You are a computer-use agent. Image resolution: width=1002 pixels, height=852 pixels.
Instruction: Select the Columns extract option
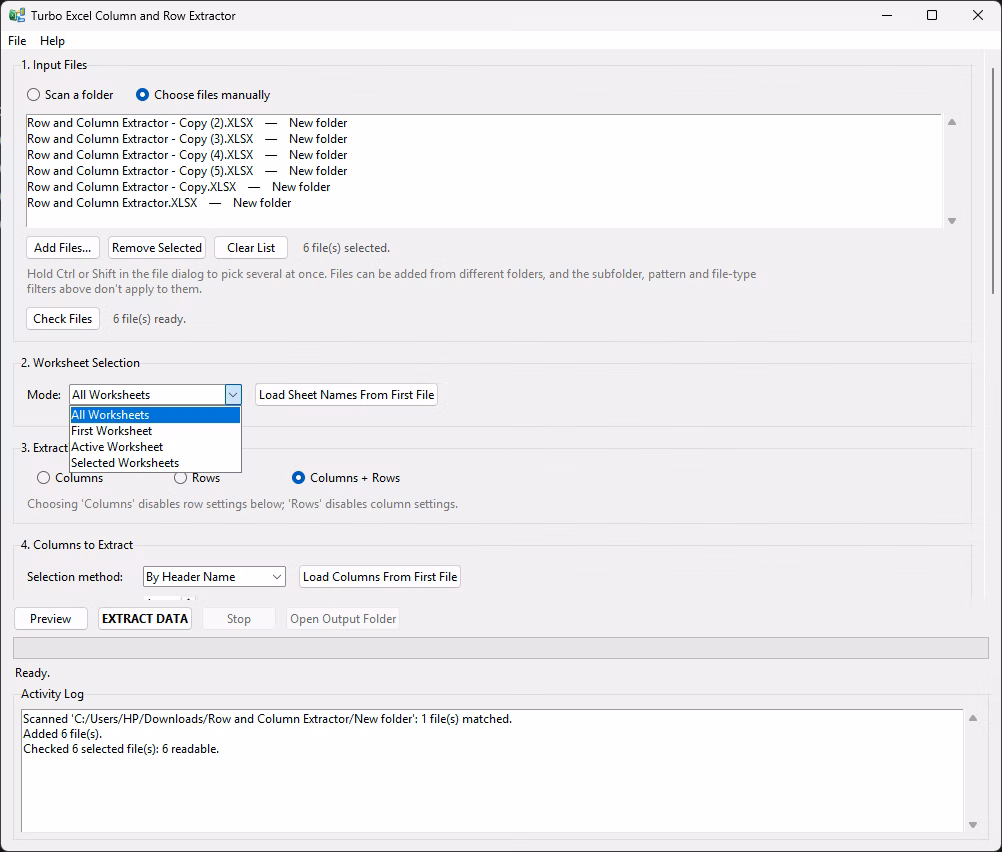coord(70,478)
